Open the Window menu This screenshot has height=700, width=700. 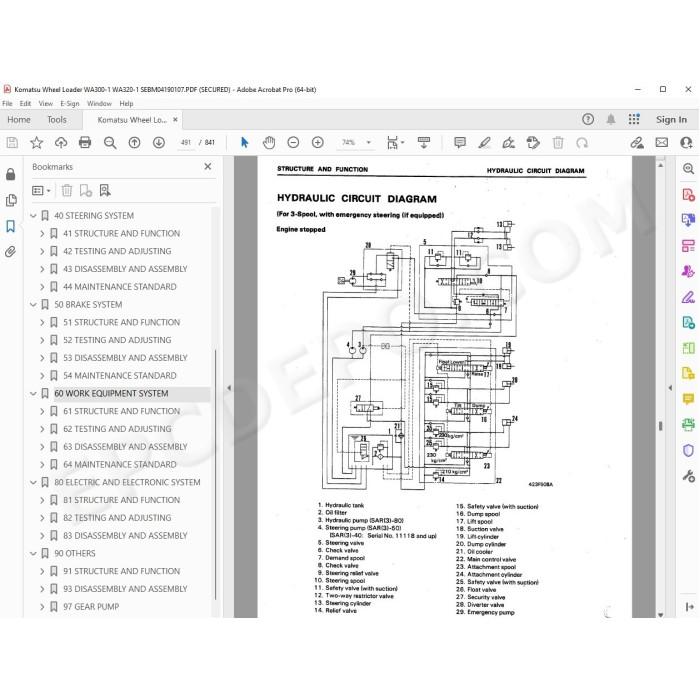coord(99,104)
